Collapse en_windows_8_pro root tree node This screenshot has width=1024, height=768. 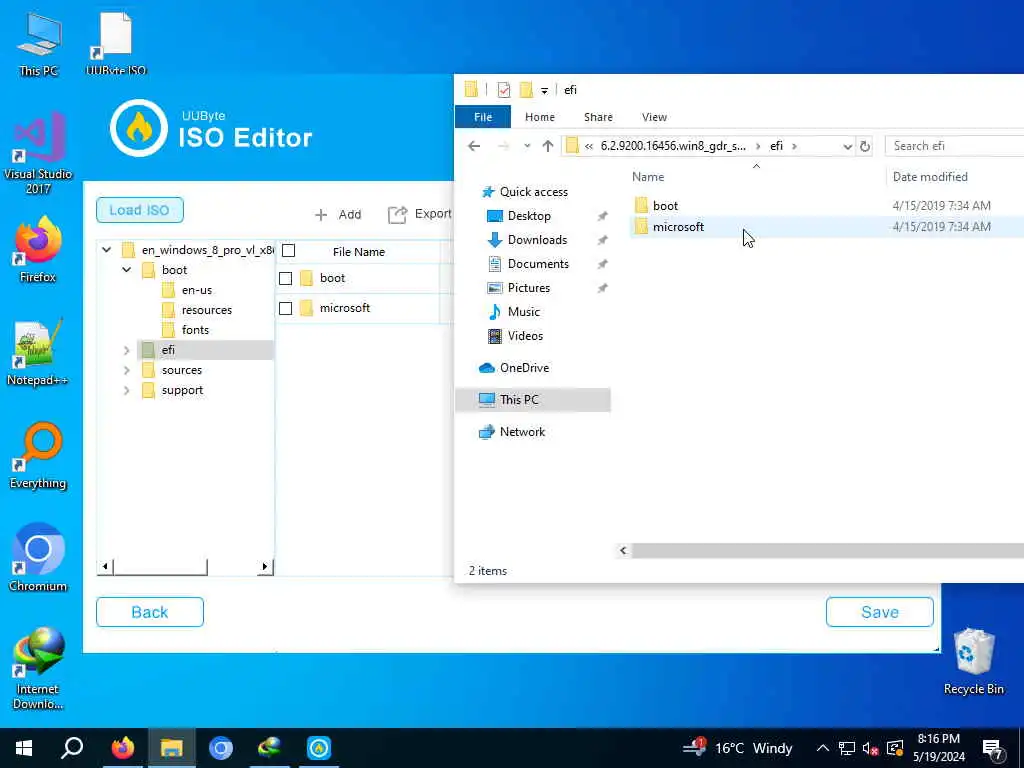coord(106,249)
